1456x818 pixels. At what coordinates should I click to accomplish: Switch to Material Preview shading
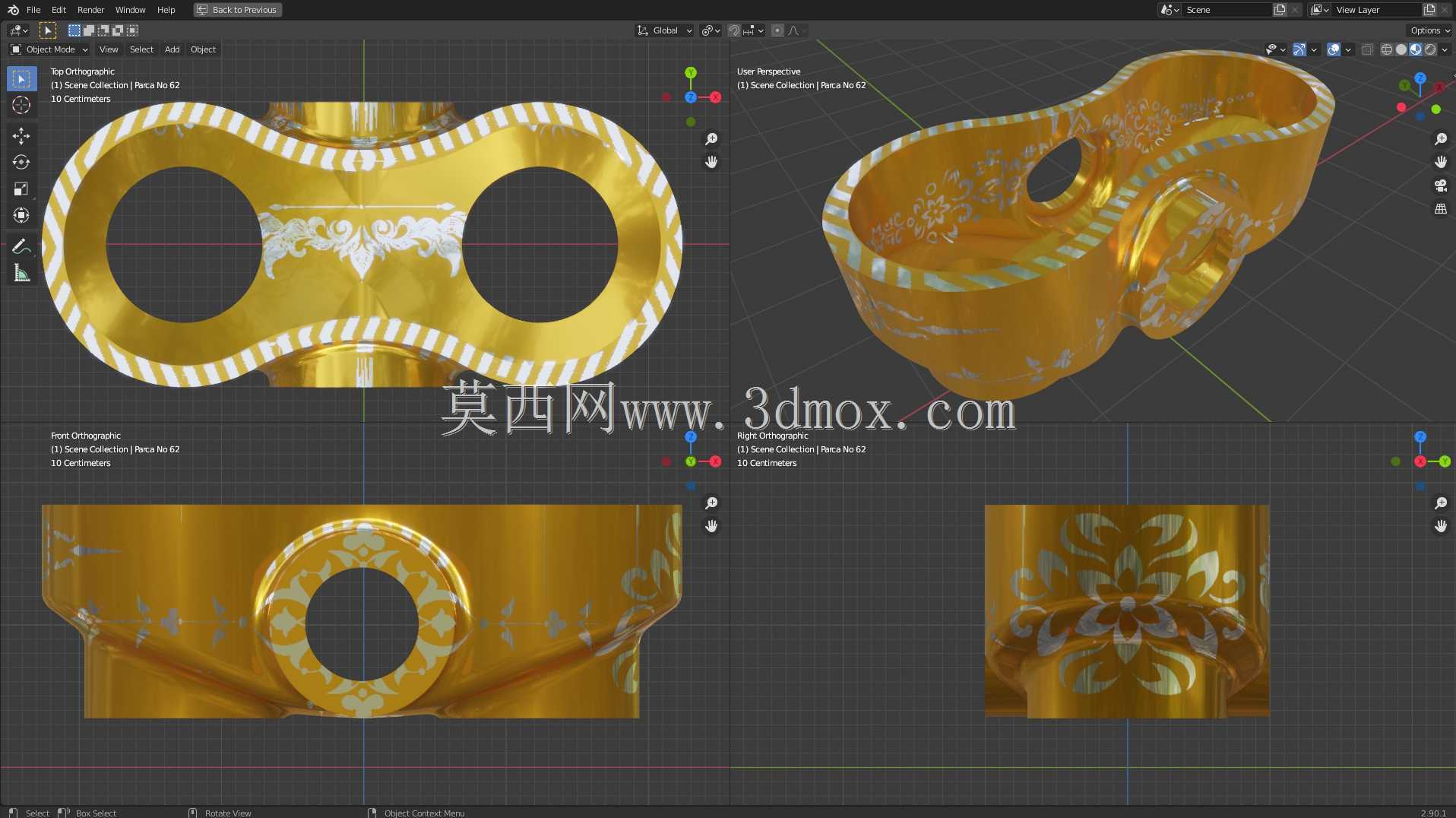[1416, 49]
